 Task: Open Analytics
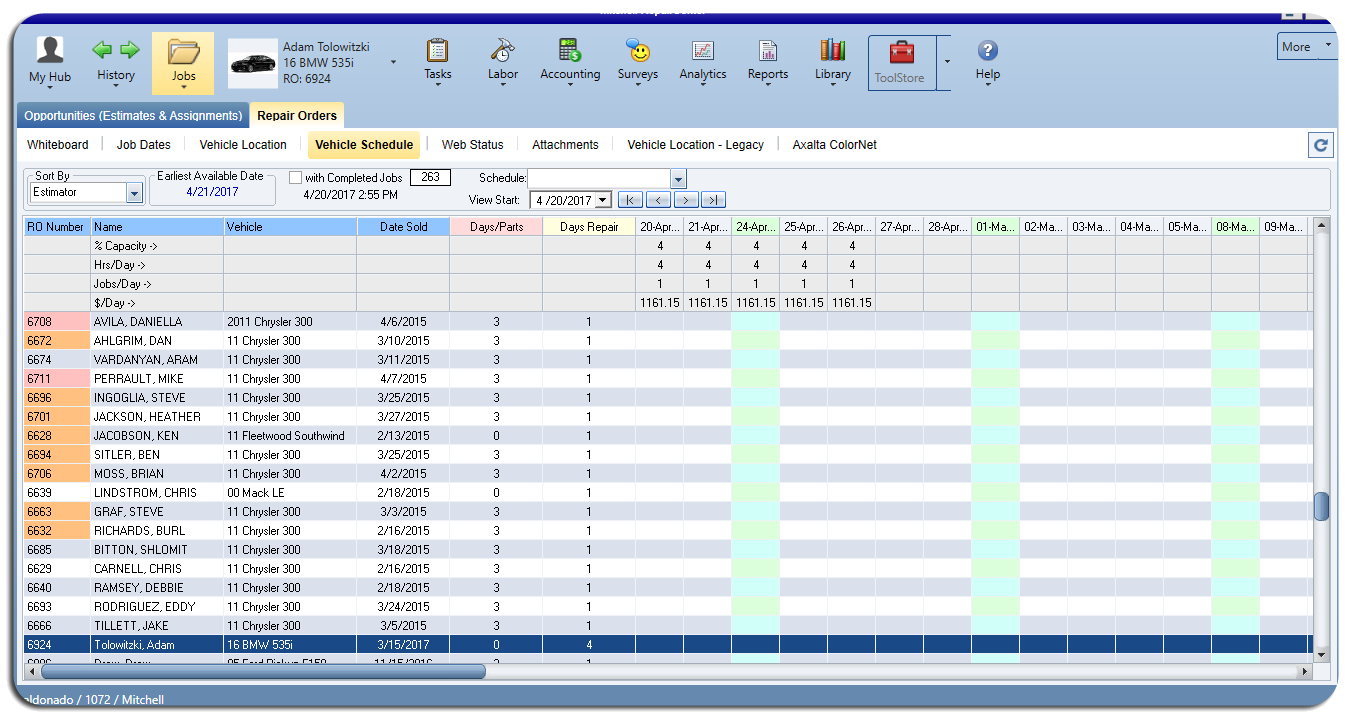(703, 60)
